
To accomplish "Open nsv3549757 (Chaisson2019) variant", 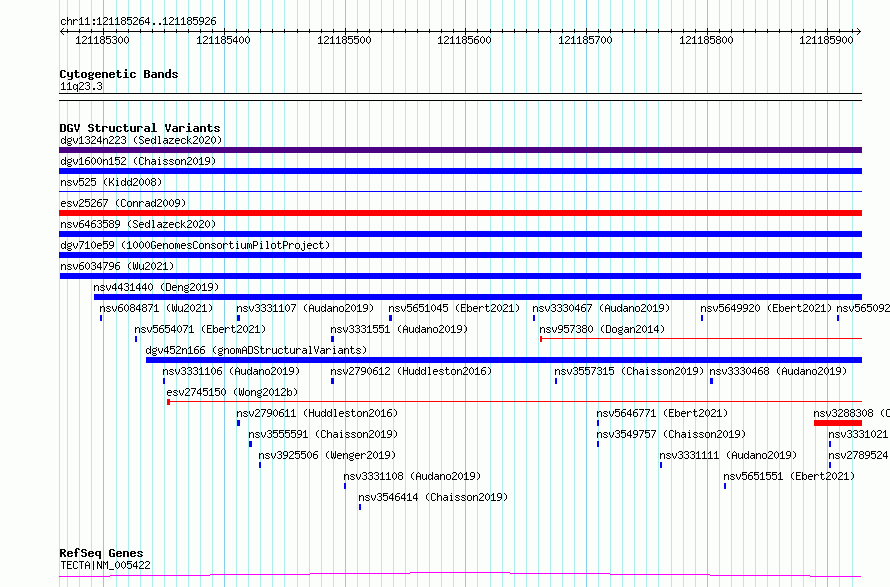I will pos(671,434).
